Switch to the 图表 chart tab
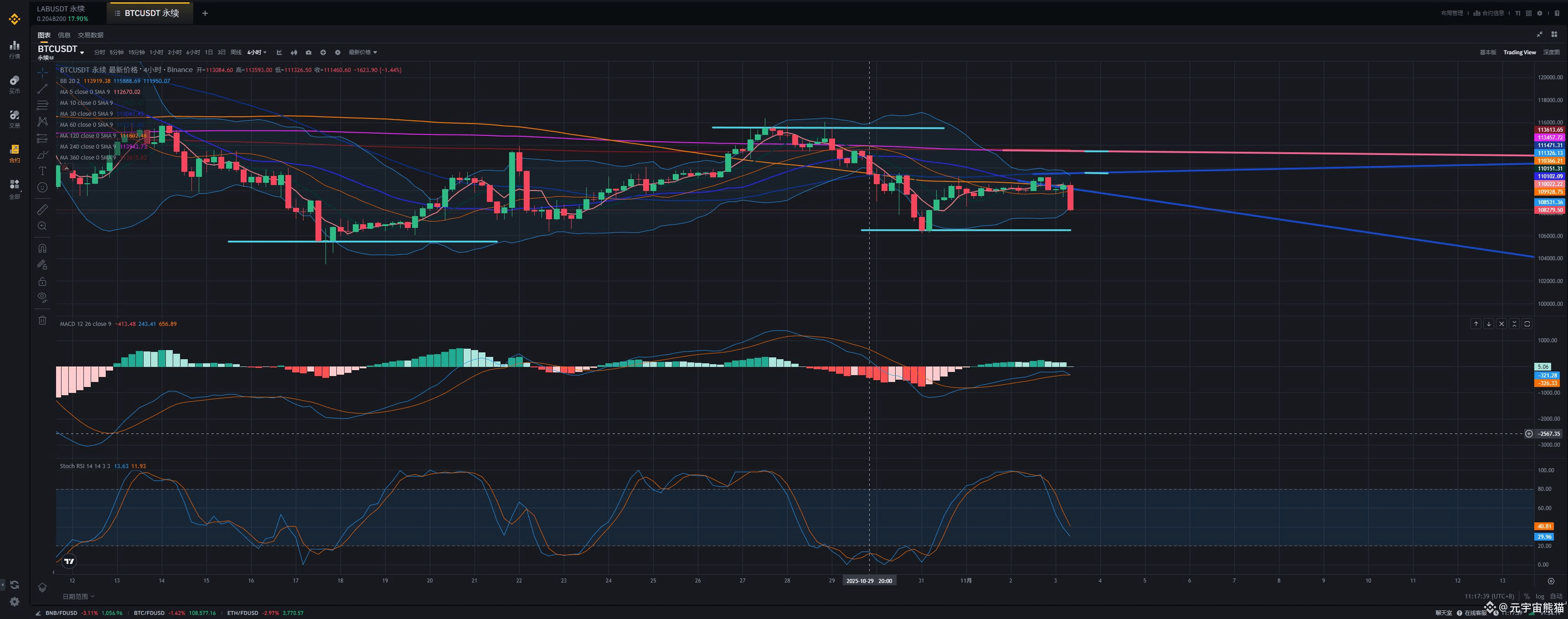This screenshot has height=619, width=1568. (x=44, y=35)
